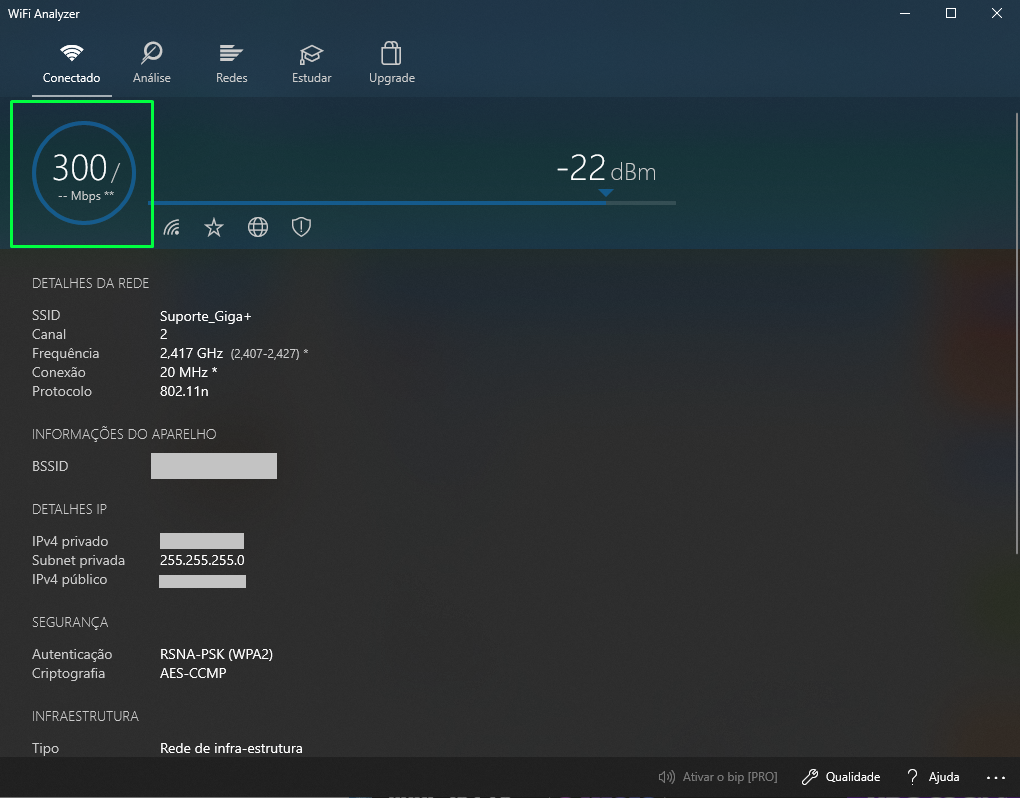This screenshot has height=798, width=1020.
Task: Open the Upgrade shopping bag tab
Action: point(391,63)
